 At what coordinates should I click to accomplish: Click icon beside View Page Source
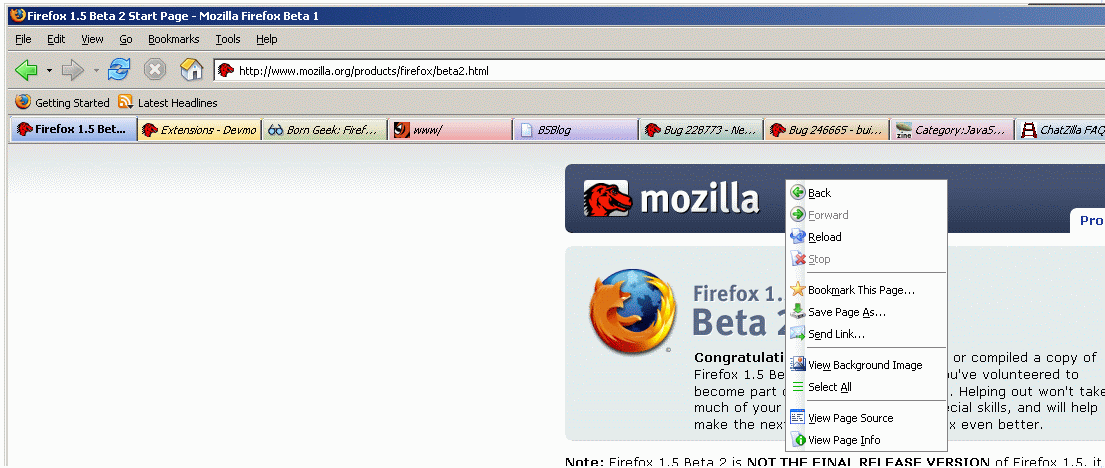pos(798,417)
